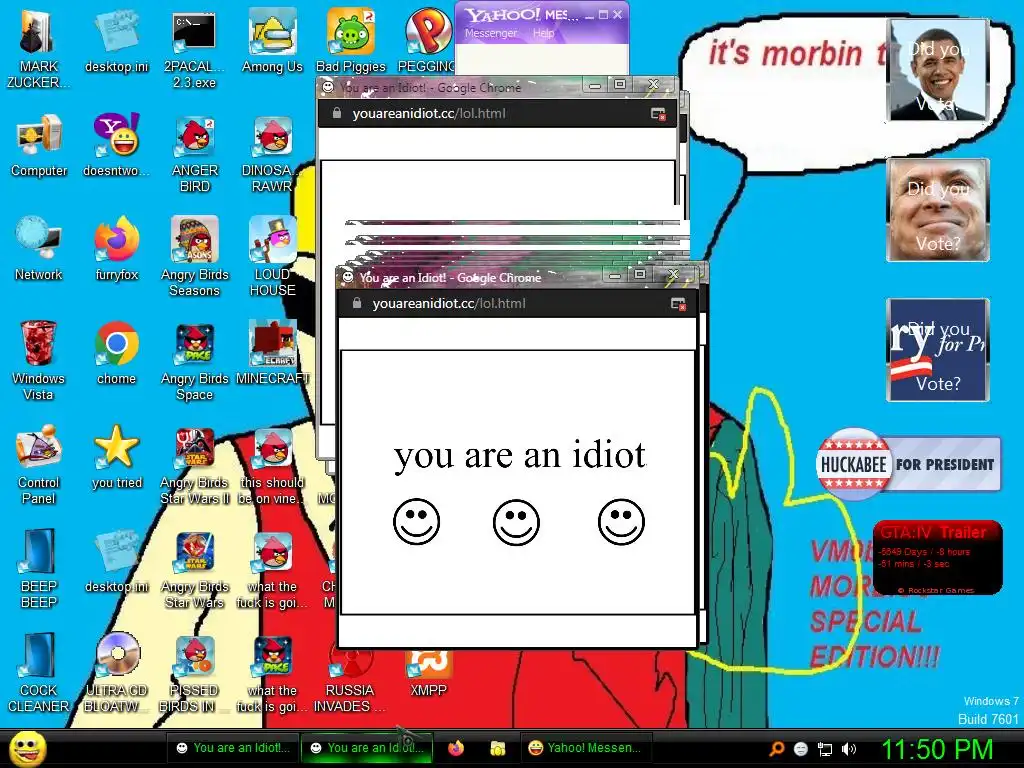The height and width of the screenshot is (768, 1024).
Task: Open Angry Birds Seasons shortcut
Action: click(195, 256)
